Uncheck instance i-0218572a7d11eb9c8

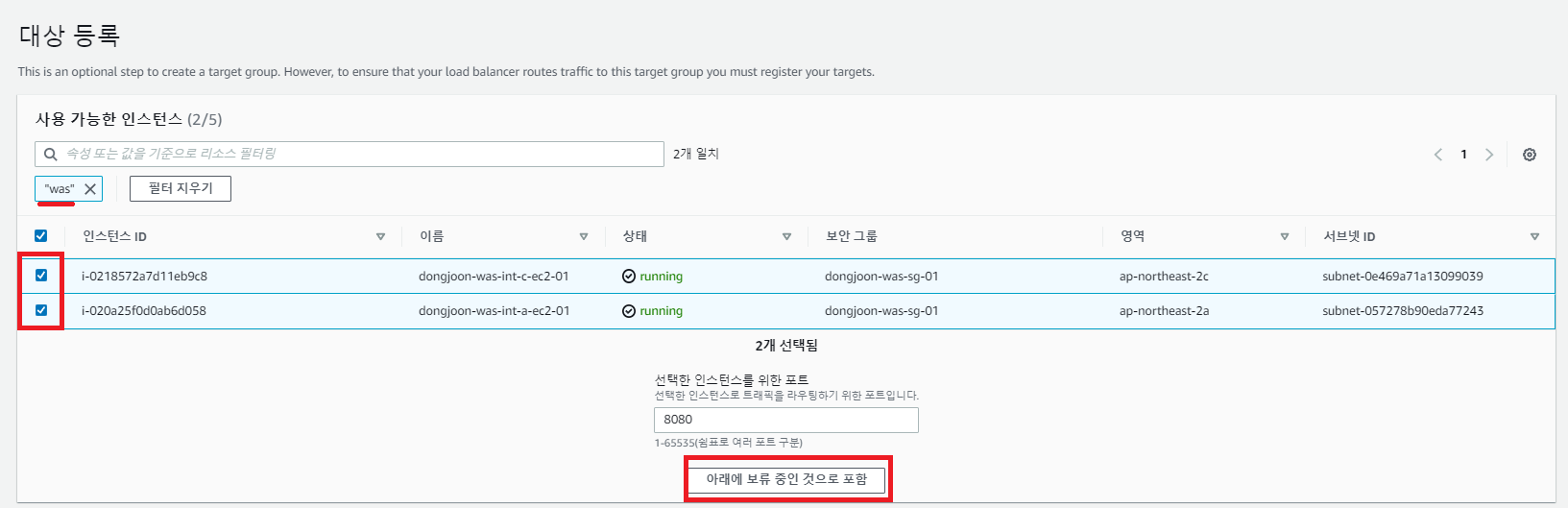[41, 276]
